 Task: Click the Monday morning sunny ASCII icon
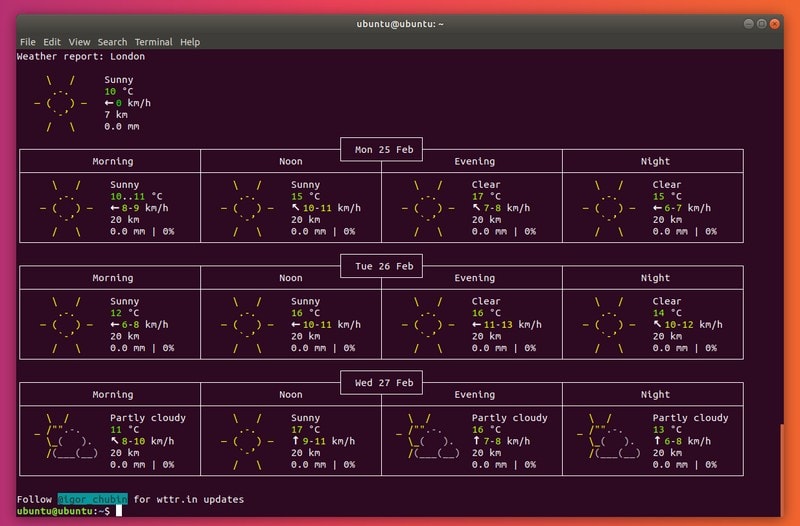pos(66,208)
